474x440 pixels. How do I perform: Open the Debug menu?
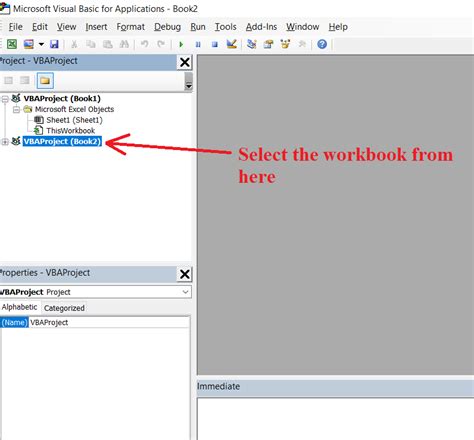pos(167,27)
